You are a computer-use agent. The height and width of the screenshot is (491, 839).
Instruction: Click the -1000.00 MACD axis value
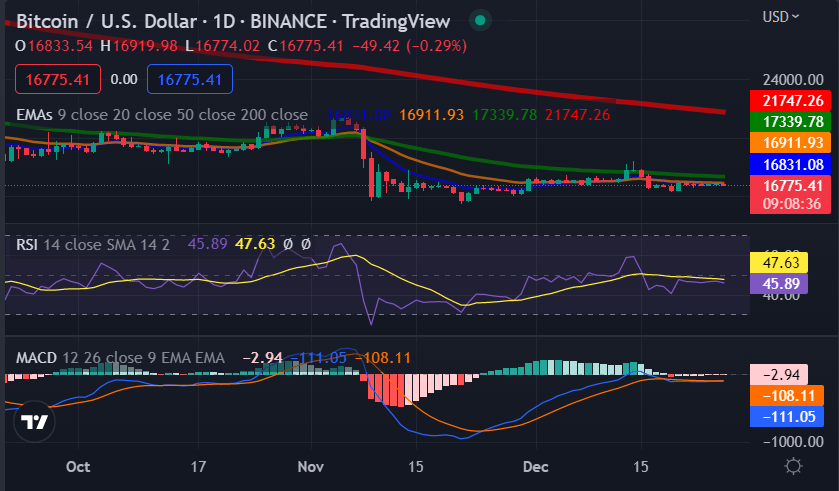(793, 442)
